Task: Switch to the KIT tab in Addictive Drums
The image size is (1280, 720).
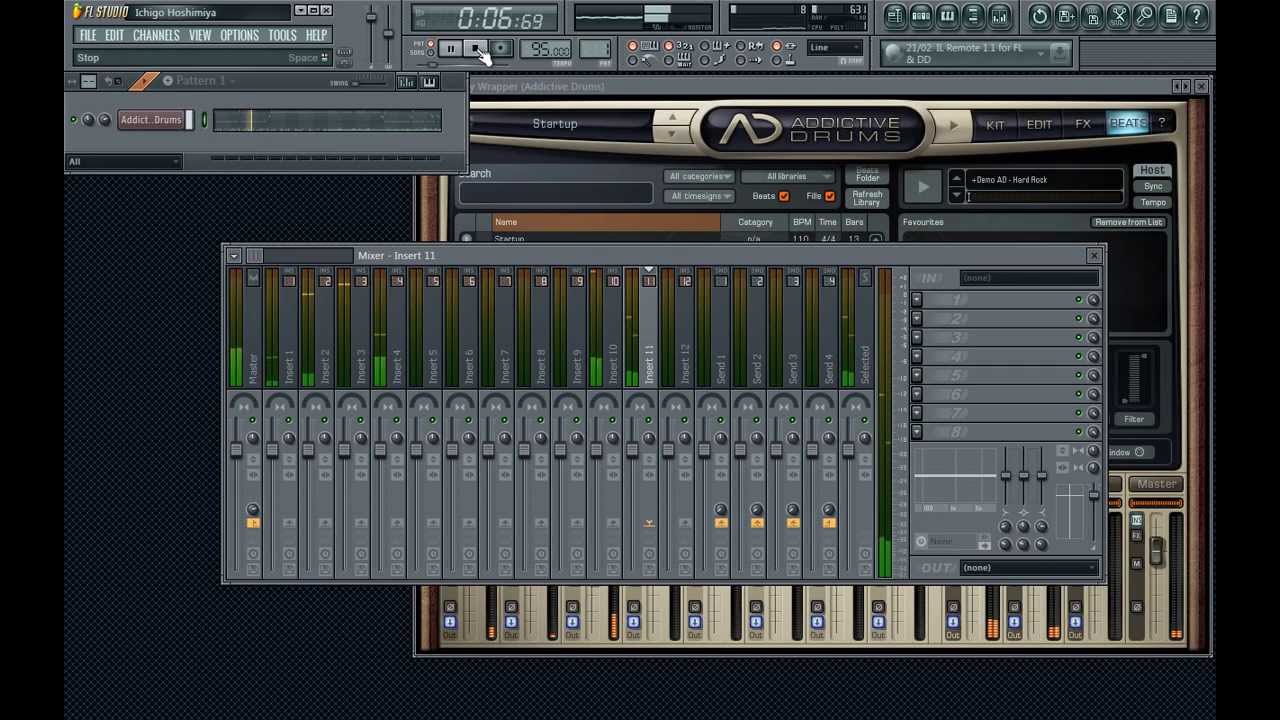Action: pos(995,125)
